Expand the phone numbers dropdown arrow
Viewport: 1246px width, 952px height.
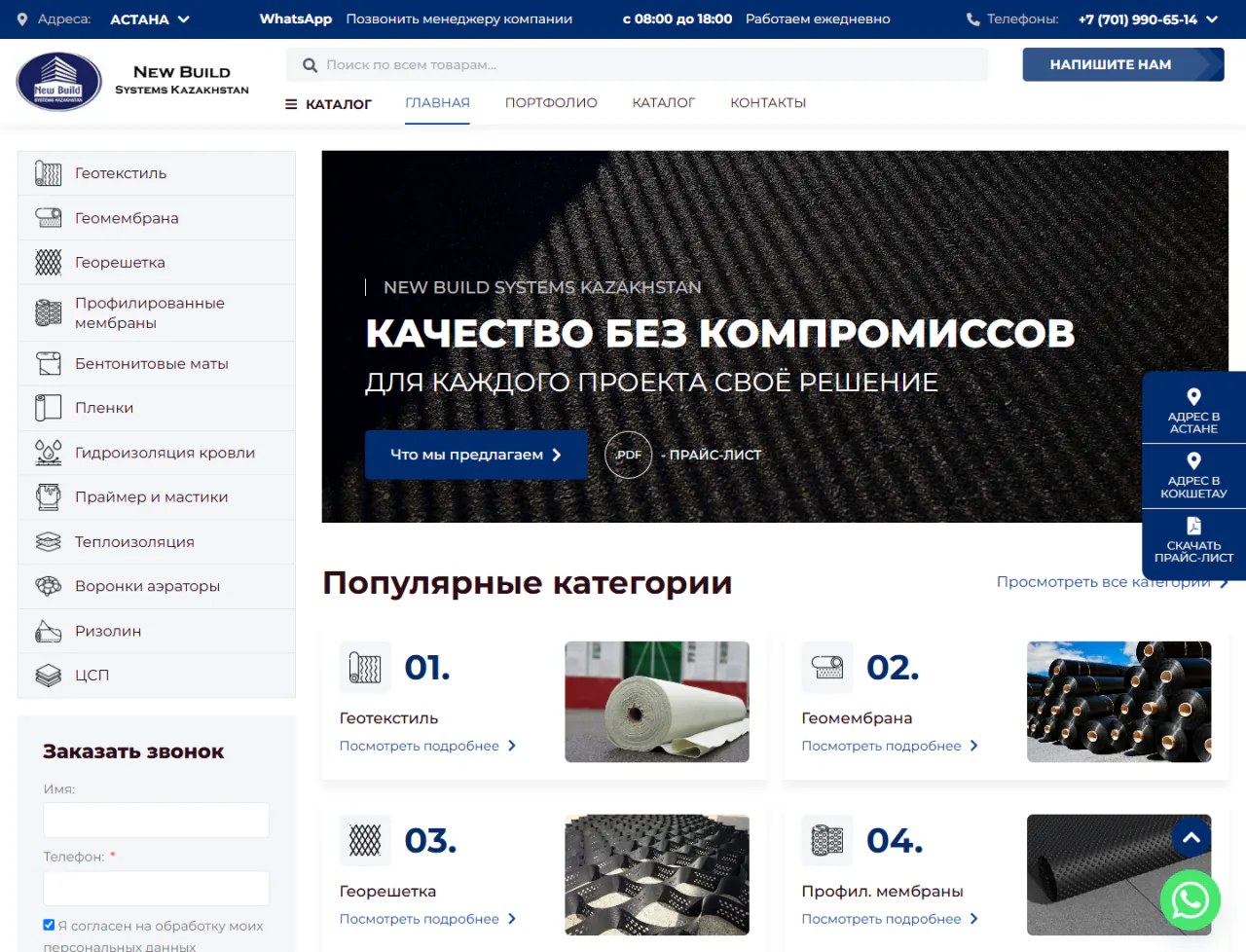click(1212, 19)
